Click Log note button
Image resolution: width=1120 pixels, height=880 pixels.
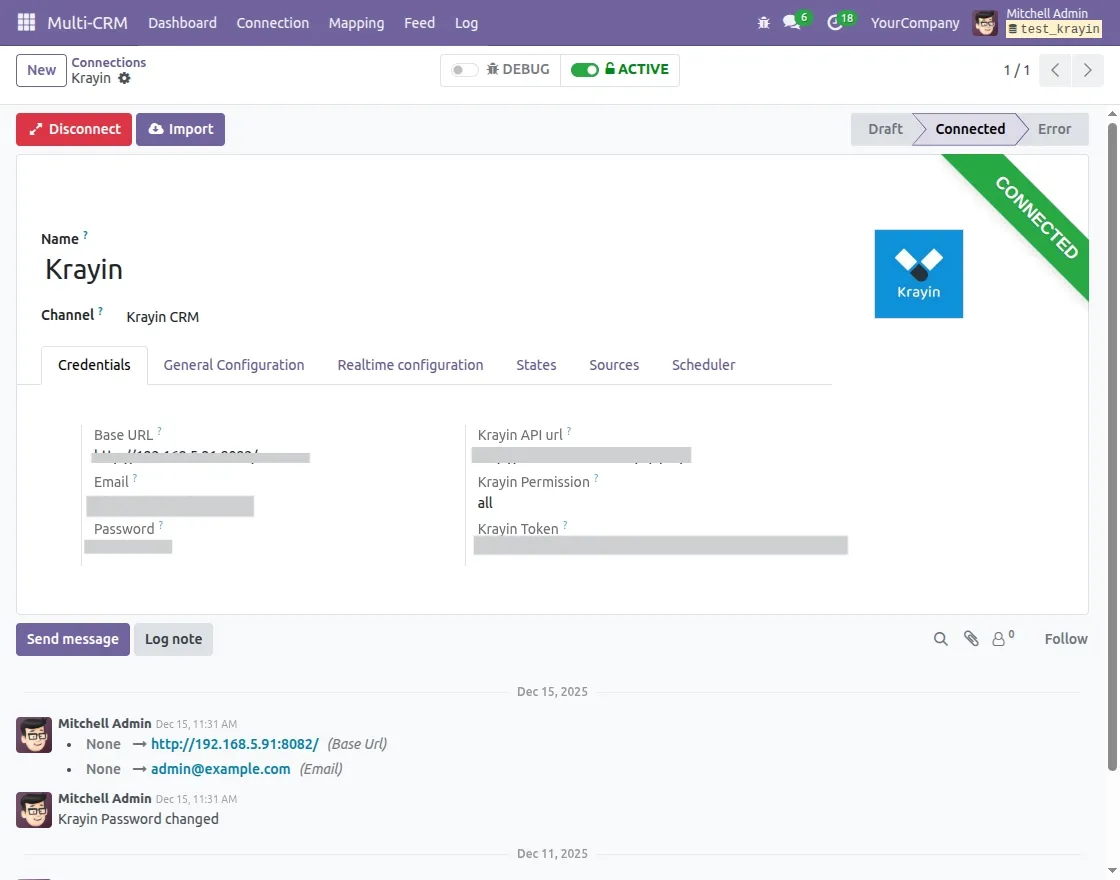(174, 639)
